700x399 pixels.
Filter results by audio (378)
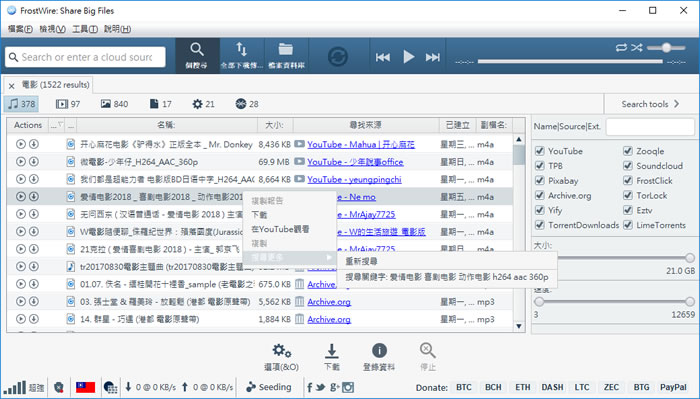click(21, 104)
